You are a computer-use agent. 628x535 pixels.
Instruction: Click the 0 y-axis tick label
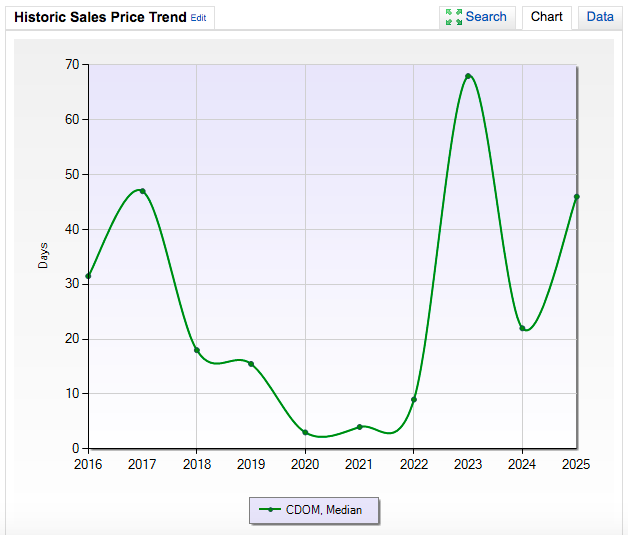tap(76, 449)
